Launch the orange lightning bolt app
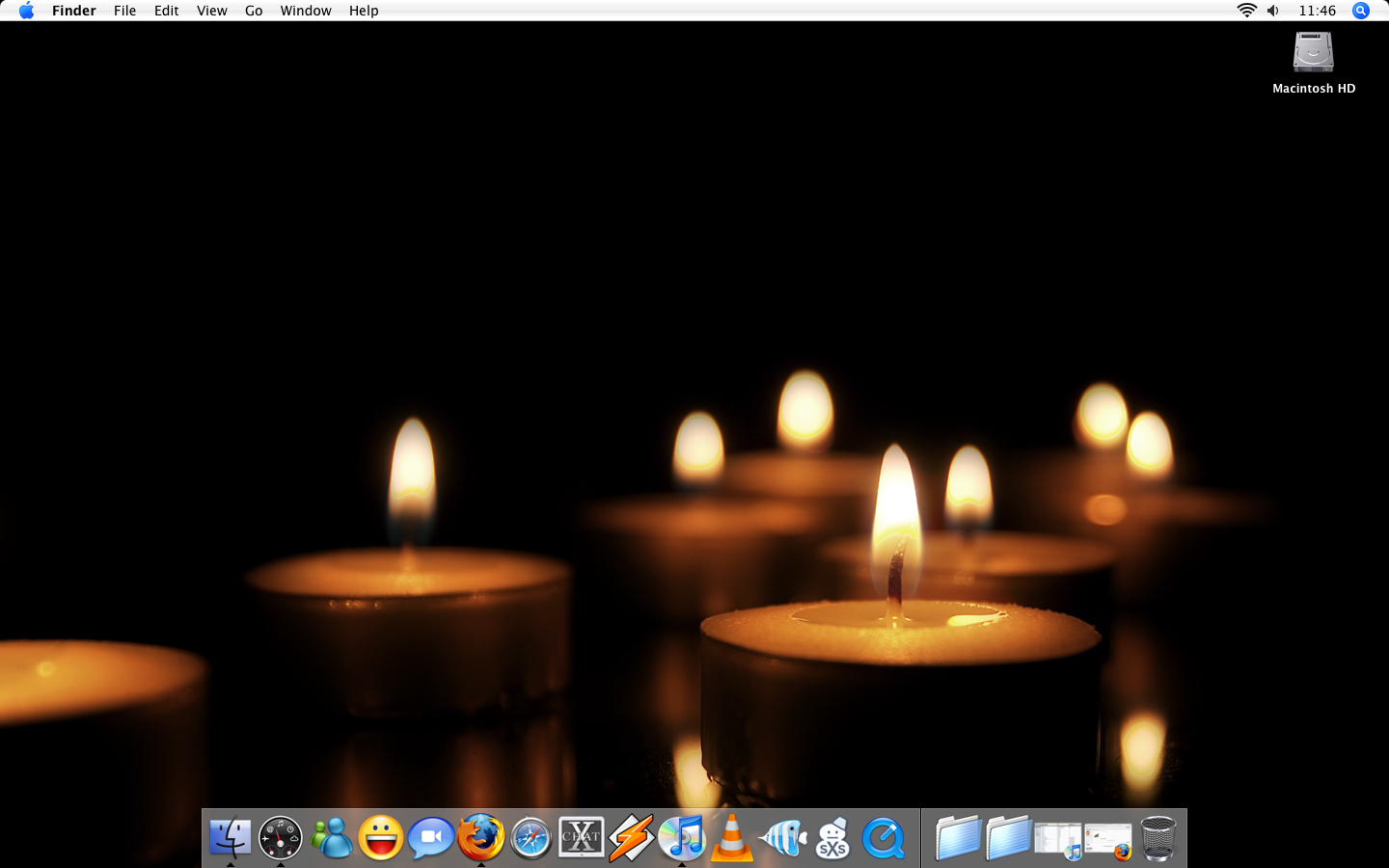 [632, 837]
